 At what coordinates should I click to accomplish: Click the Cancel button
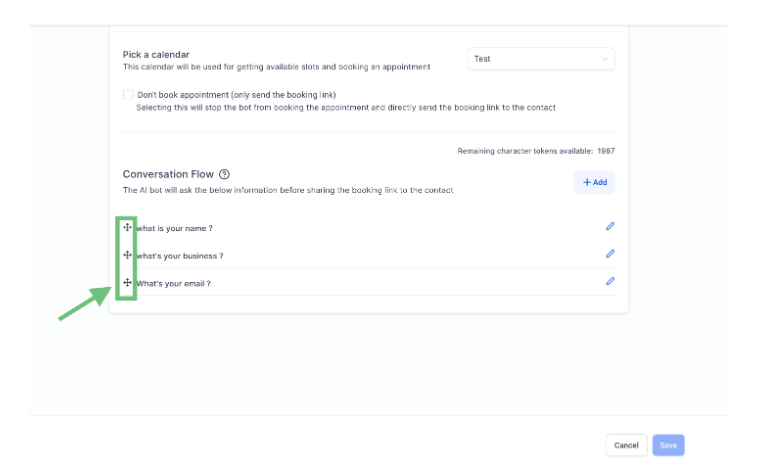tap(626, 445)
